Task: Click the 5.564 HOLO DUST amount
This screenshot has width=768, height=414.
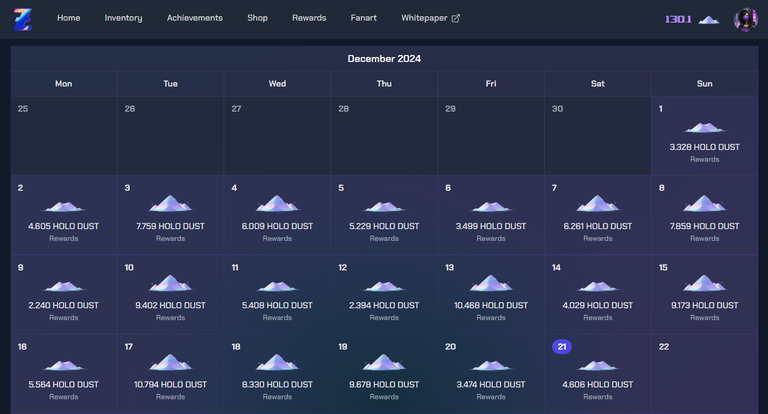Action: 64,385
